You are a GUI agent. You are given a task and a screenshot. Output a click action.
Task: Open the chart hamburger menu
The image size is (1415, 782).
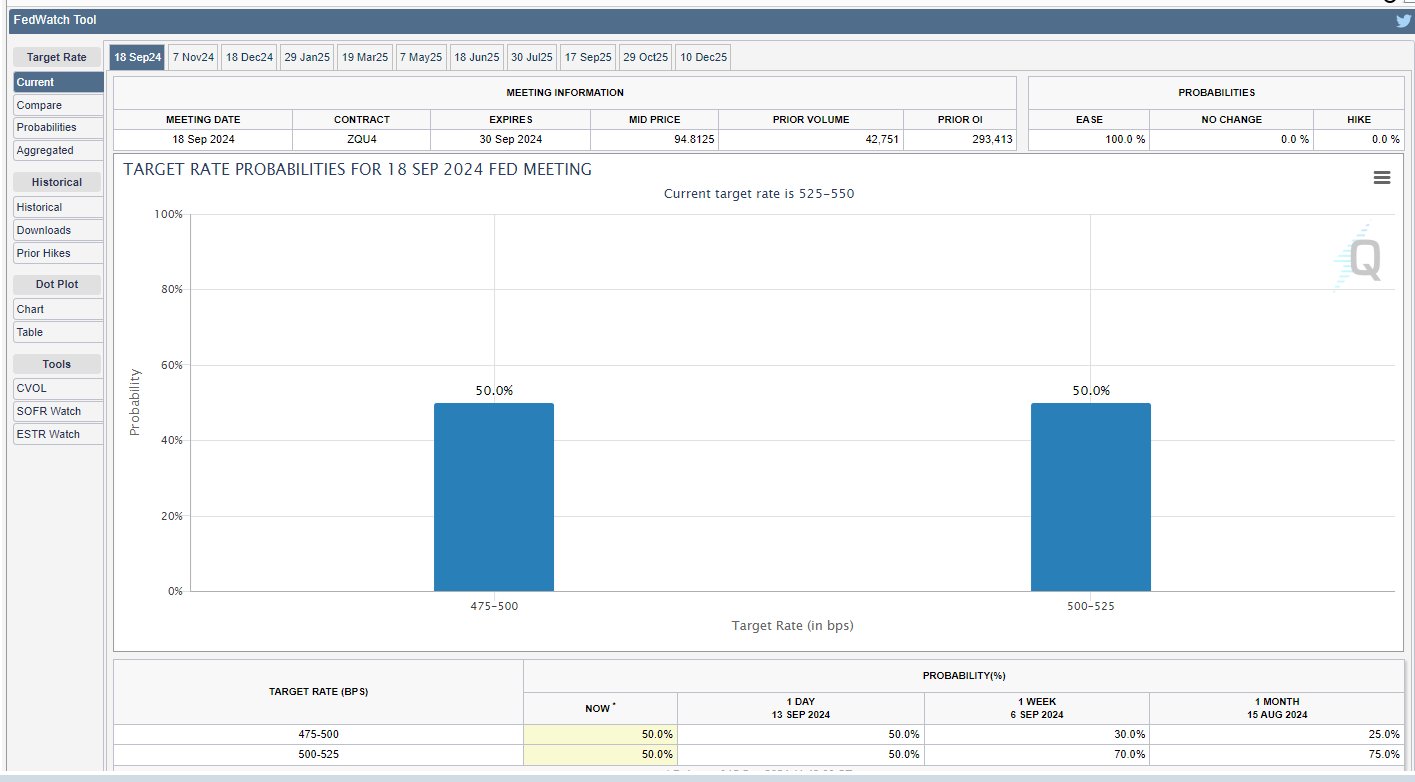(x=1382, y=178)
